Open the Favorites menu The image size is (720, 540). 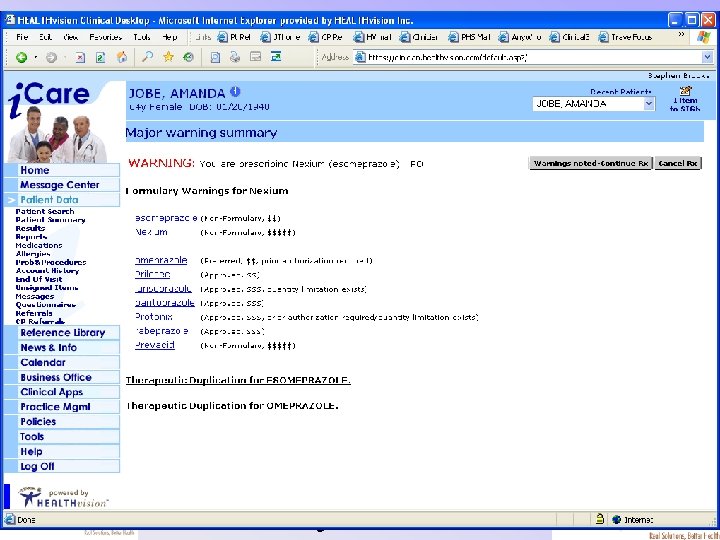(x=106, y=37)
